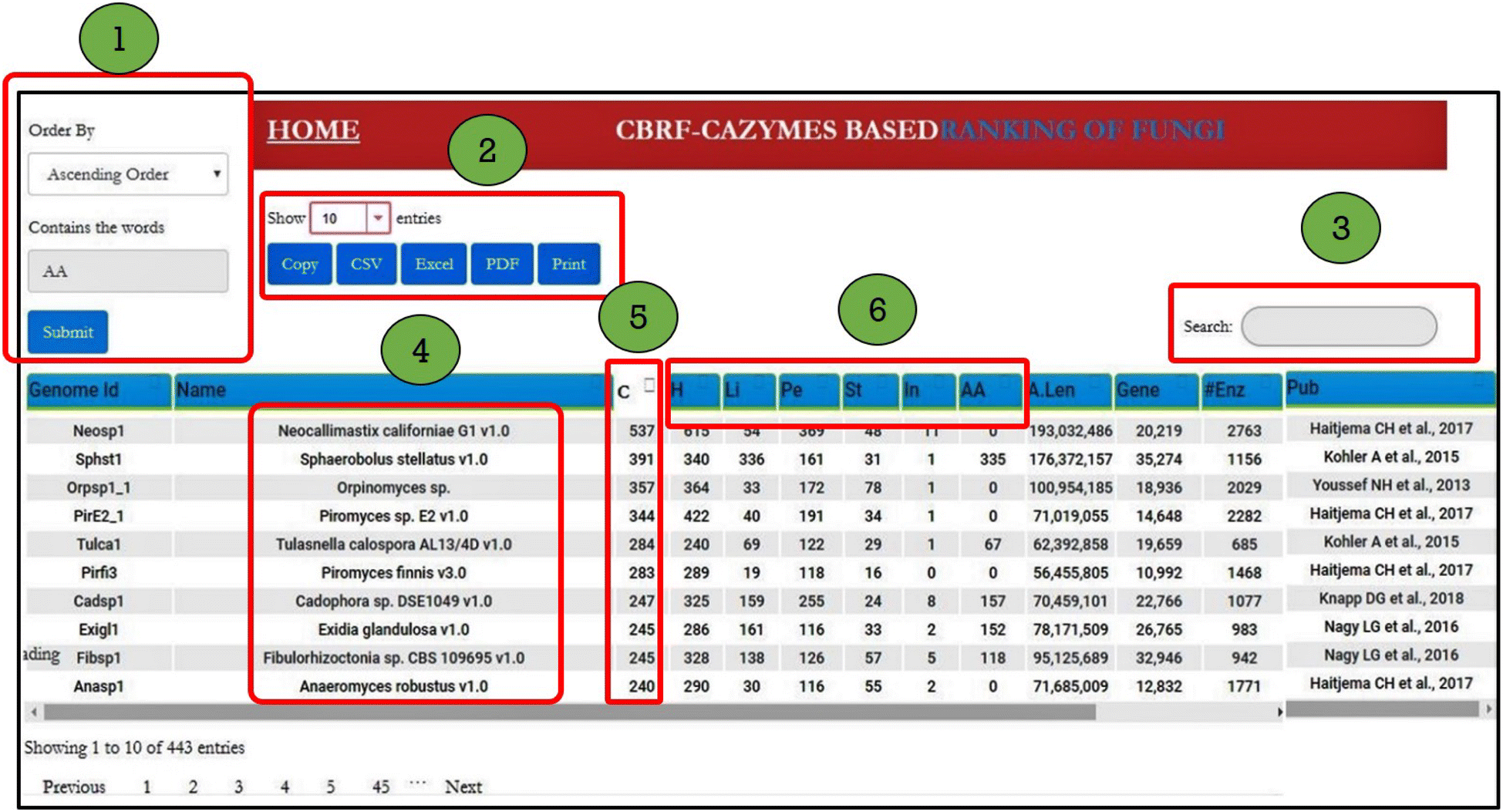
Task: Sort by the Li column header
Action: click(749, 390)
